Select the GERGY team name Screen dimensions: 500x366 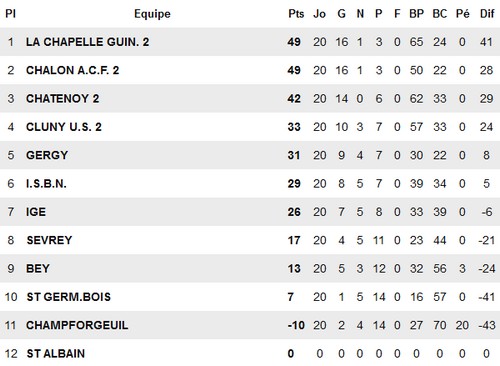click(47, 155)
